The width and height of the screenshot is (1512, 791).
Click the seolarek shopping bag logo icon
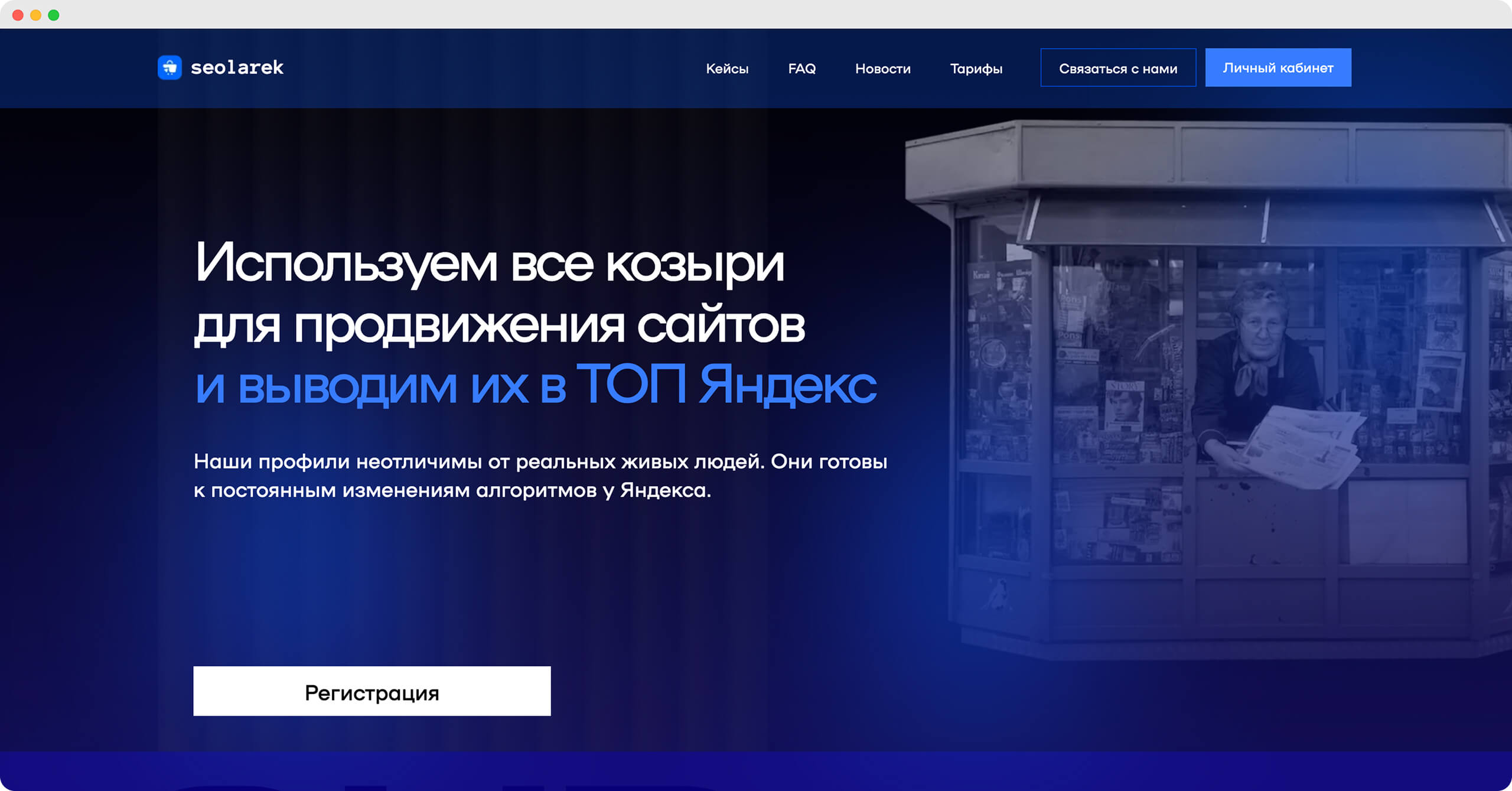tap(170, 67)
